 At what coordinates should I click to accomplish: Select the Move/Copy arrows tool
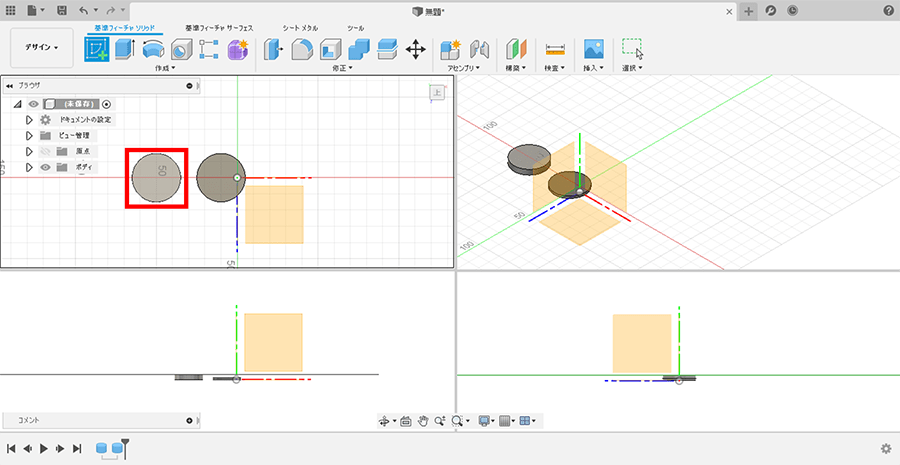416,49
